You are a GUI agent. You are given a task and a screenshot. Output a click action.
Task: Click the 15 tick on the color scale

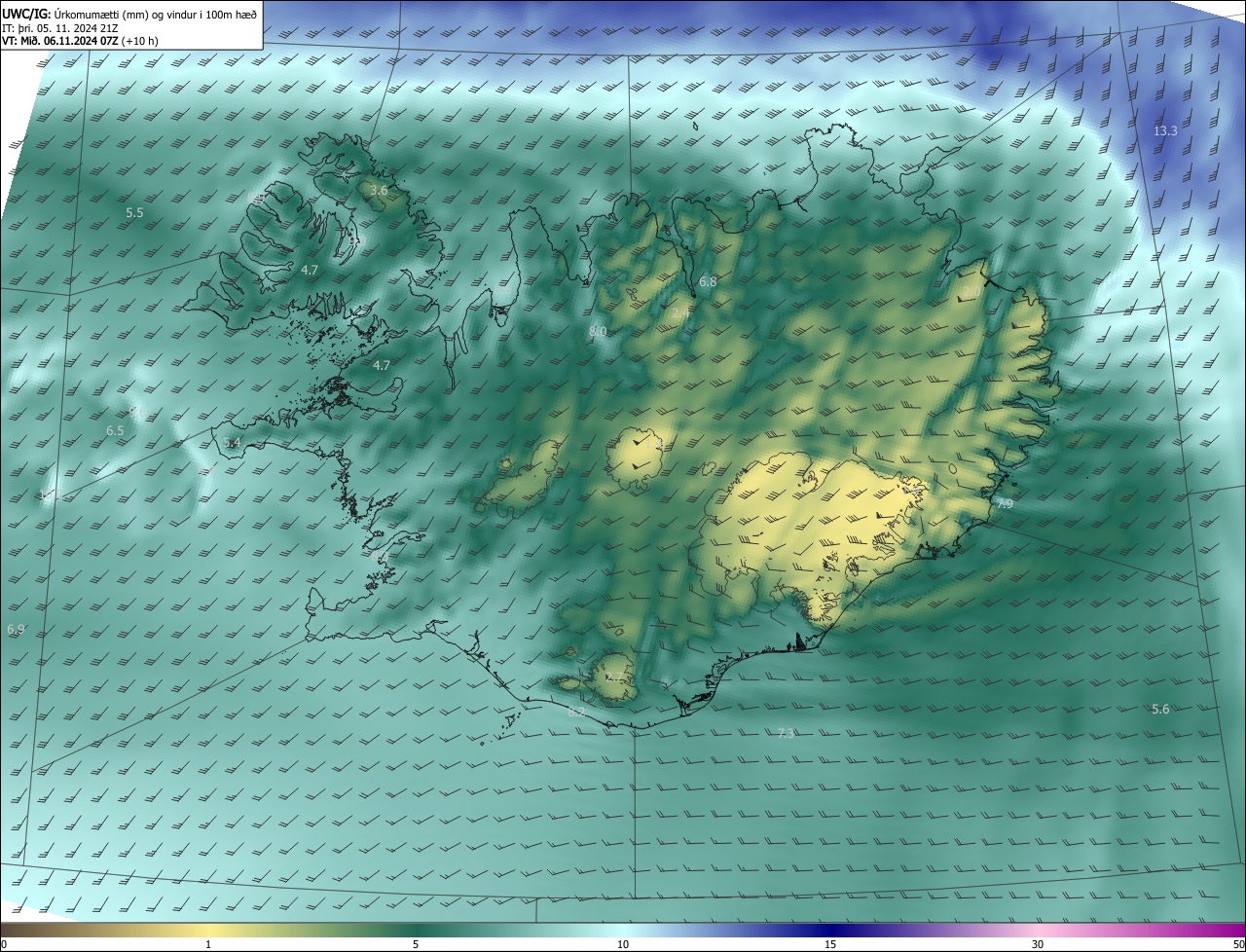(x=830, y=944)
